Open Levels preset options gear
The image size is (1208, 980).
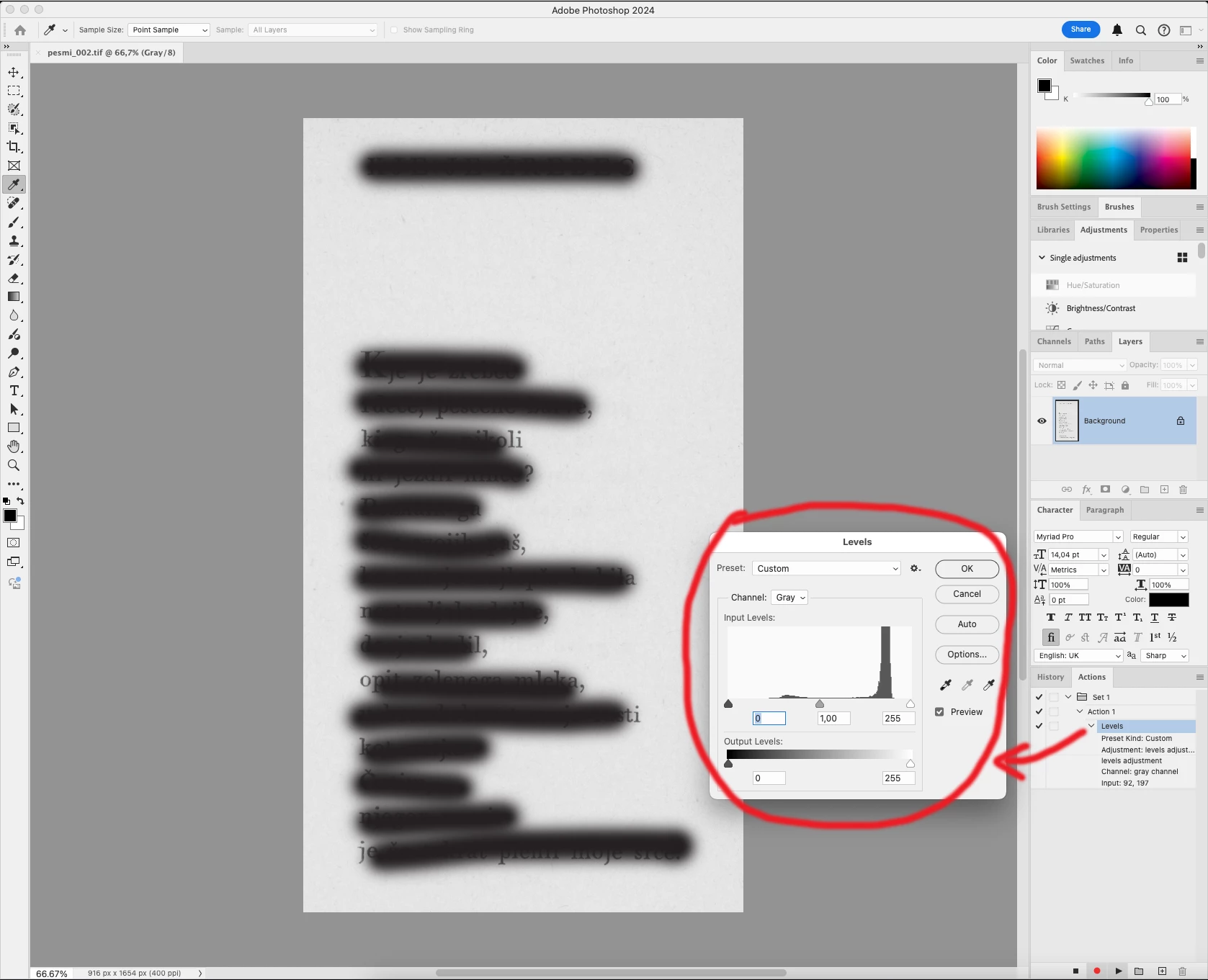[916, 568]
